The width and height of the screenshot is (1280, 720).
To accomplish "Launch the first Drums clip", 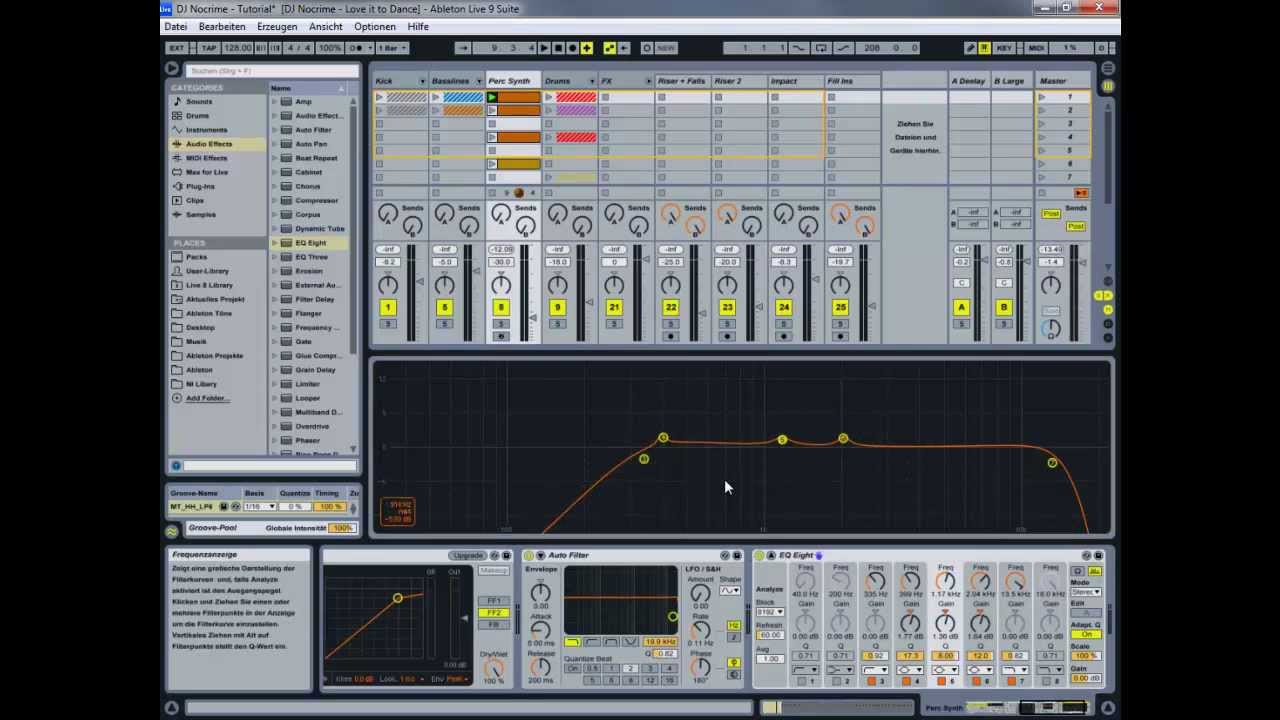I will pyautogui.click(x=549, y=97).
